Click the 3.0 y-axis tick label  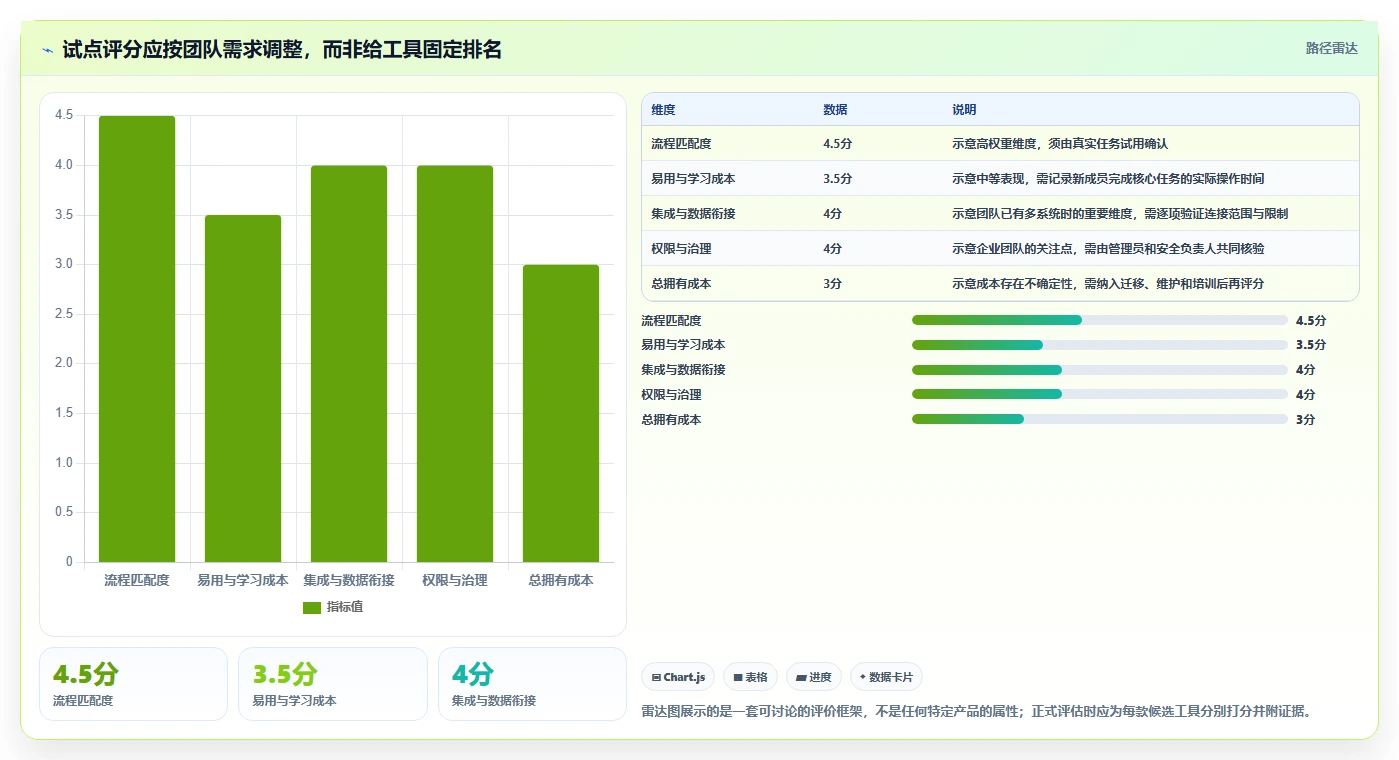(x=64, y=265)
